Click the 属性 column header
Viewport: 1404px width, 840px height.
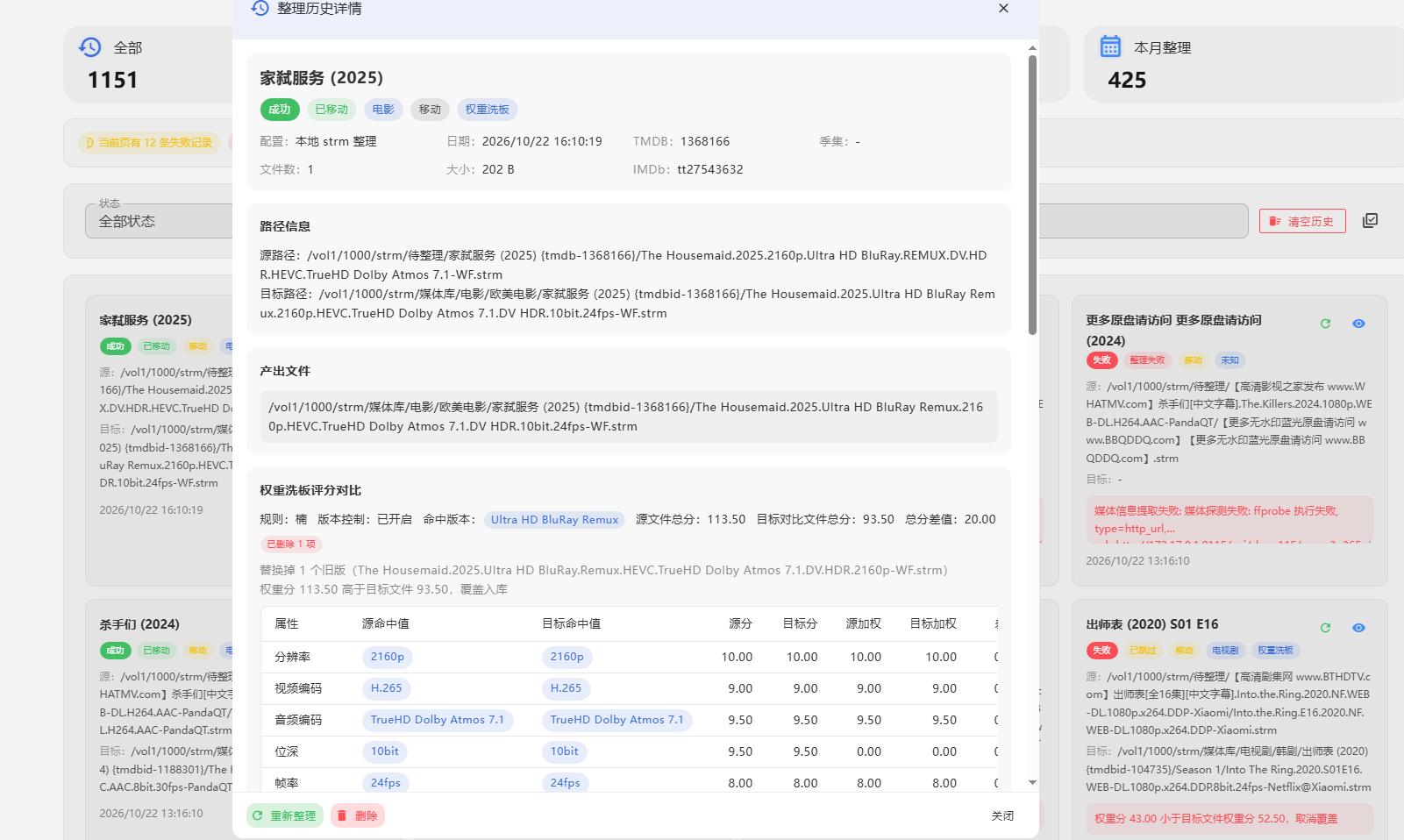(287, 623)
